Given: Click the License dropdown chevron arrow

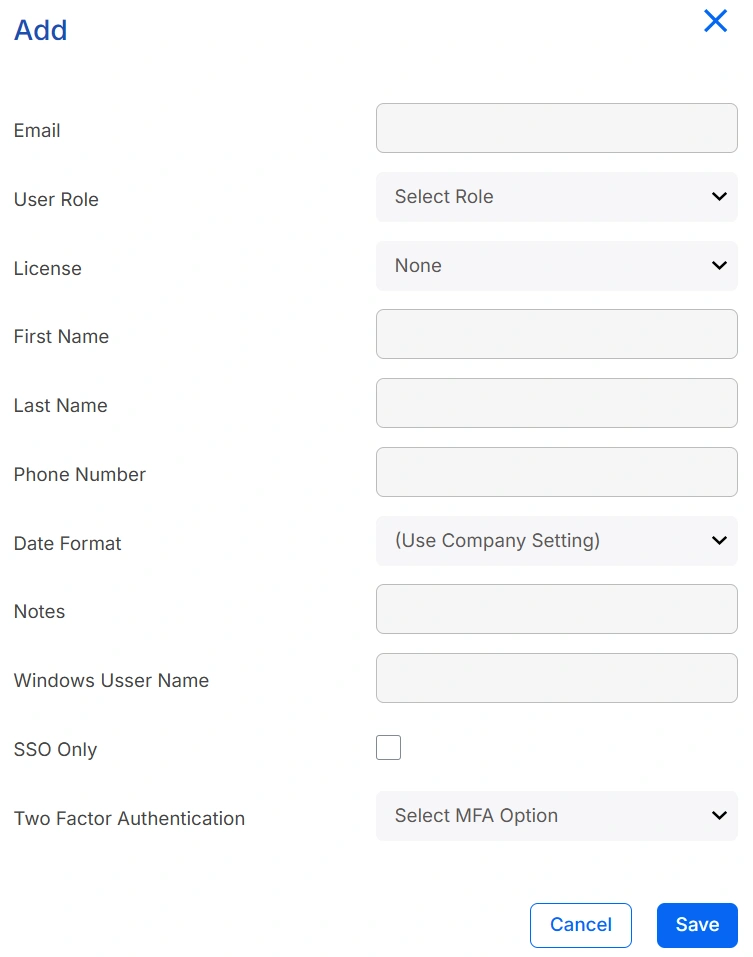Looking at the screenshot, I should (719, 265).
